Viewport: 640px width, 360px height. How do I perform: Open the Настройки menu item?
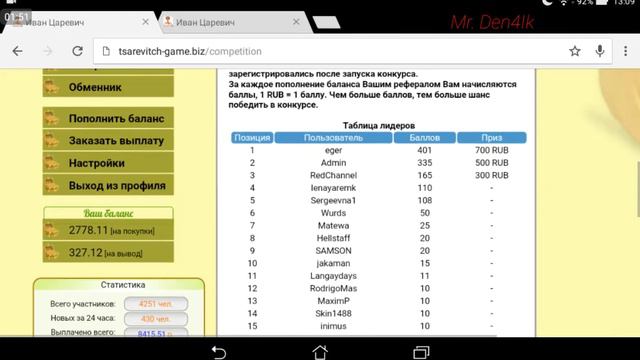(108, 163)
